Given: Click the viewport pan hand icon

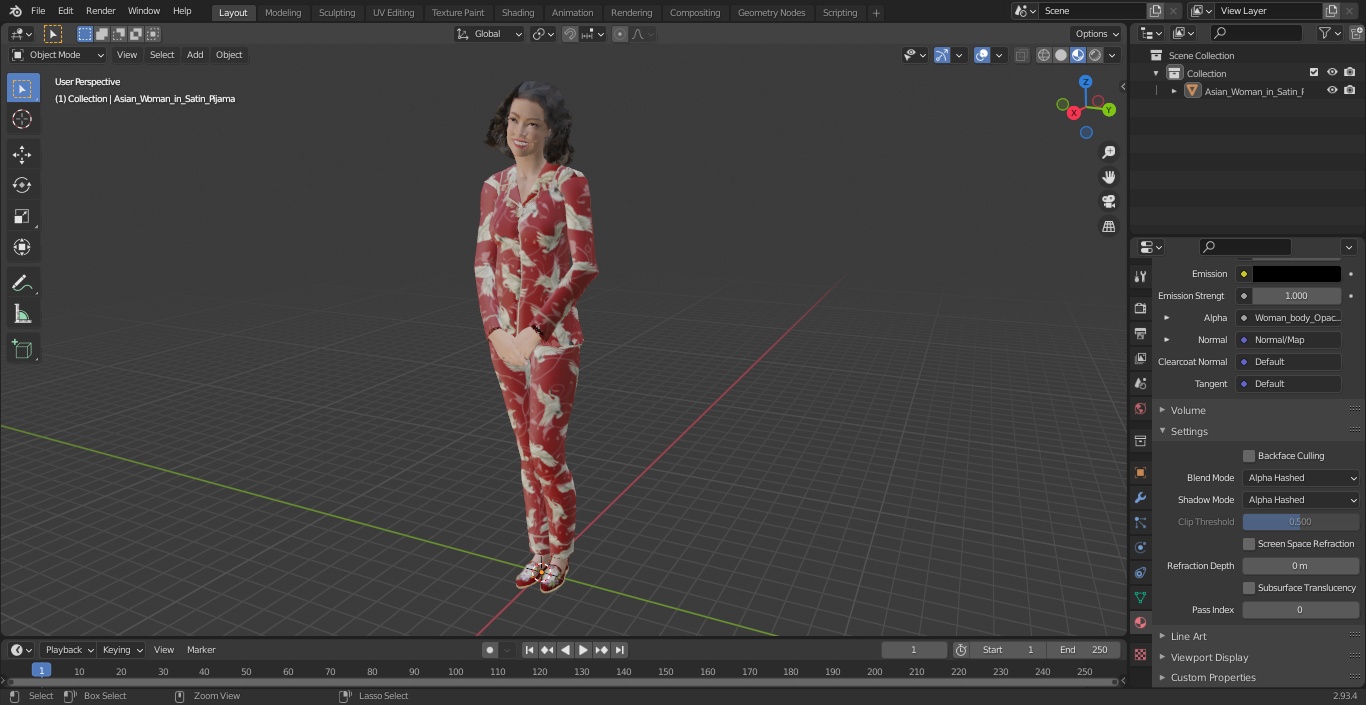Looking at the screenshot, I should pyautogui.click(x=1108, y=177).
